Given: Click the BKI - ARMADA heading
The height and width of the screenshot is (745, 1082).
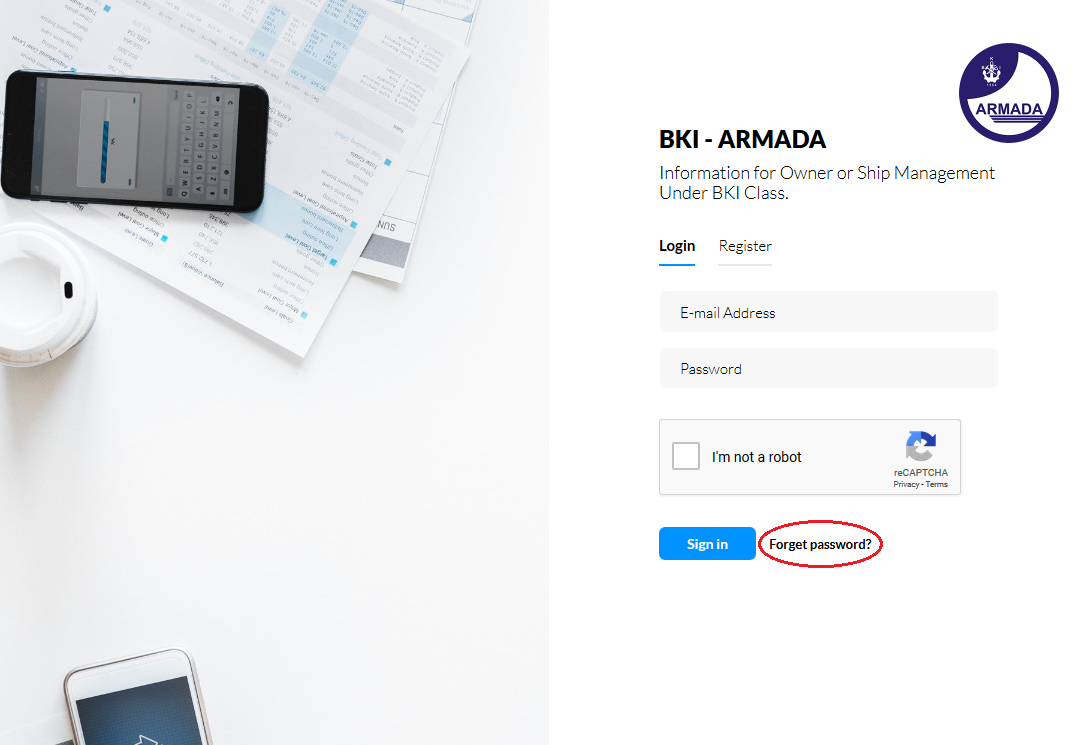Looking at the screenshot, I should (x=742, y=139).
